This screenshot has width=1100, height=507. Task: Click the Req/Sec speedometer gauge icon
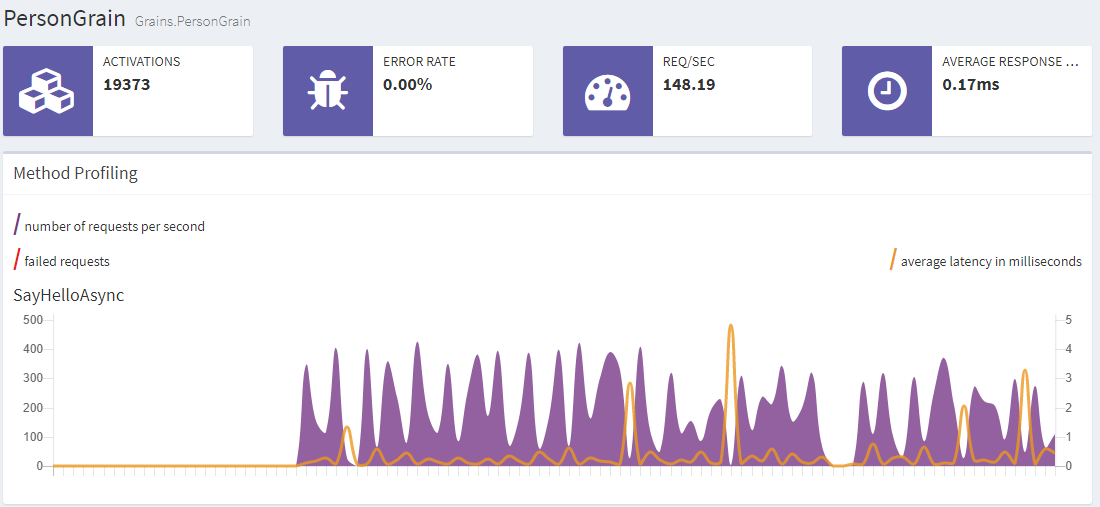(x=607, y=91)
